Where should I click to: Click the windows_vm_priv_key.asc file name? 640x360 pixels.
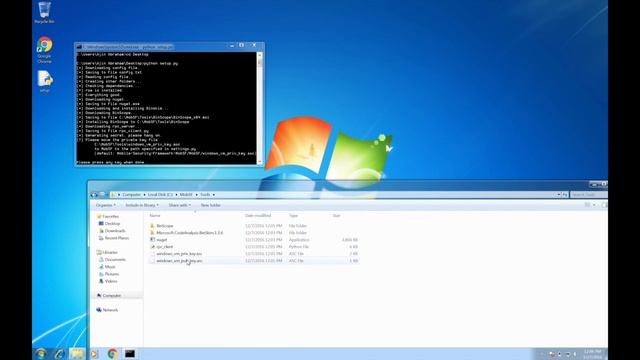click(x=179, y=253)
